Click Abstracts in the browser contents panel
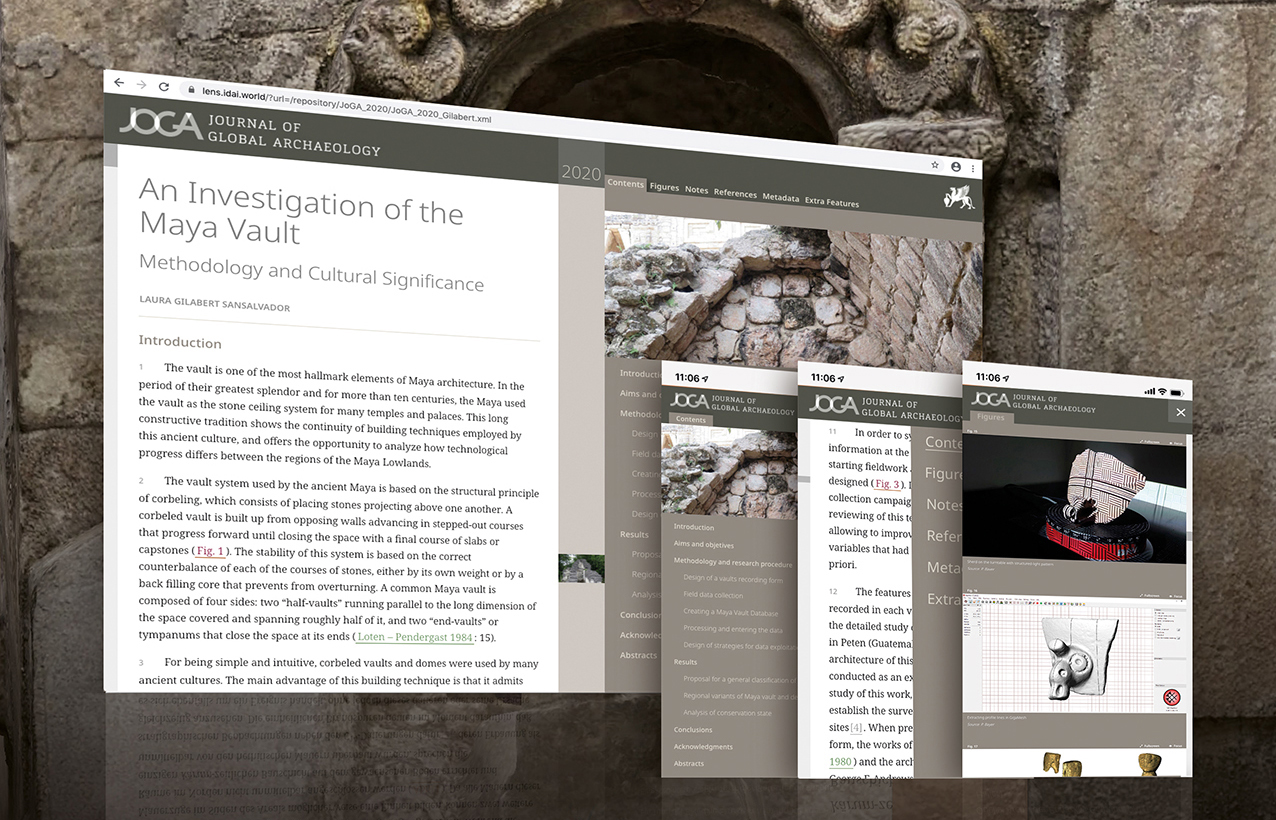Image resolution: width=1276 pixels, height=820 pixels. pyautogui.click(x=638, y=655)
